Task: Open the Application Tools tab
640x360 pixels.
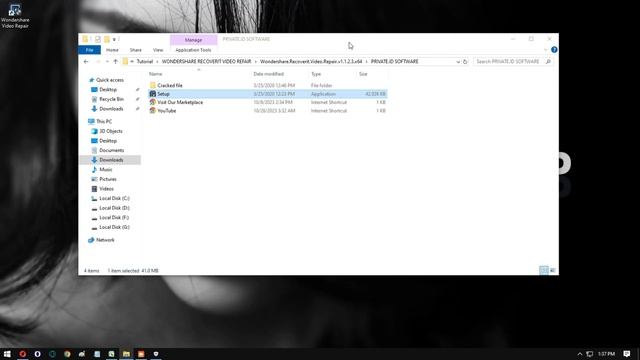Action: [193, 50]
